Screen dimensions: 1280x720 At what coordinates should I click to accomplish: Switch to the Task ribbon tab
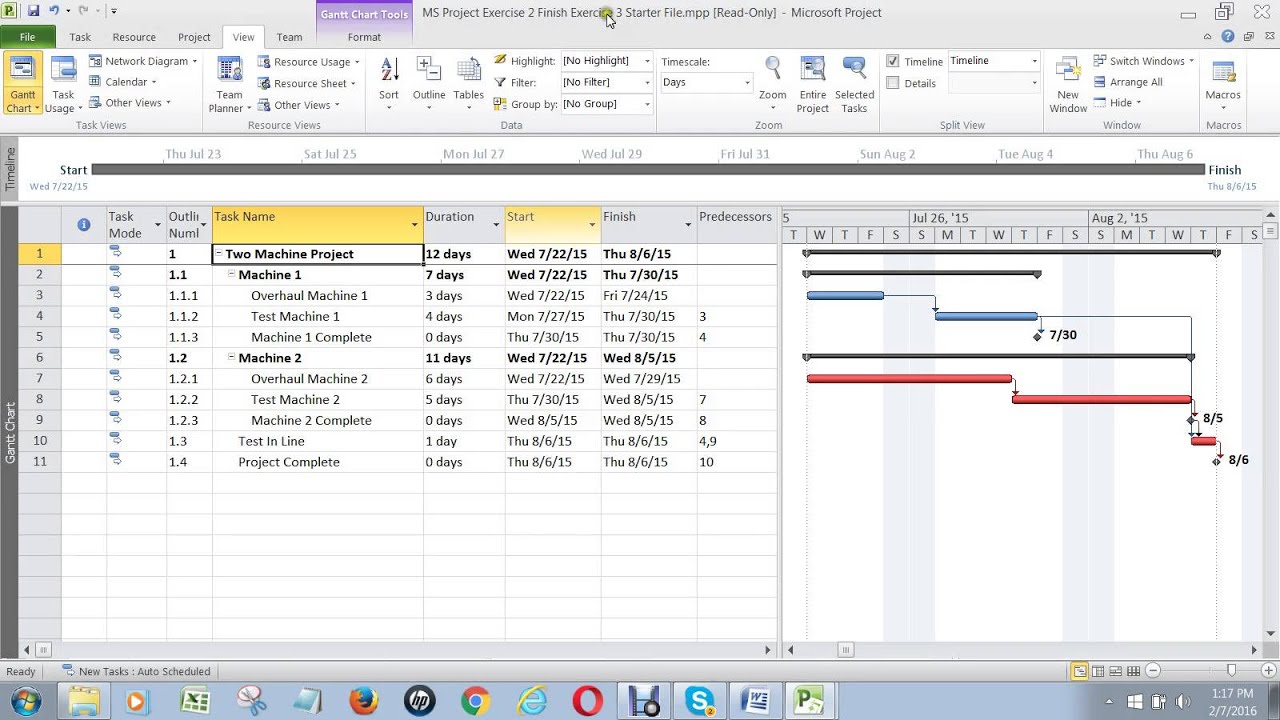click(x=80, y=37)
